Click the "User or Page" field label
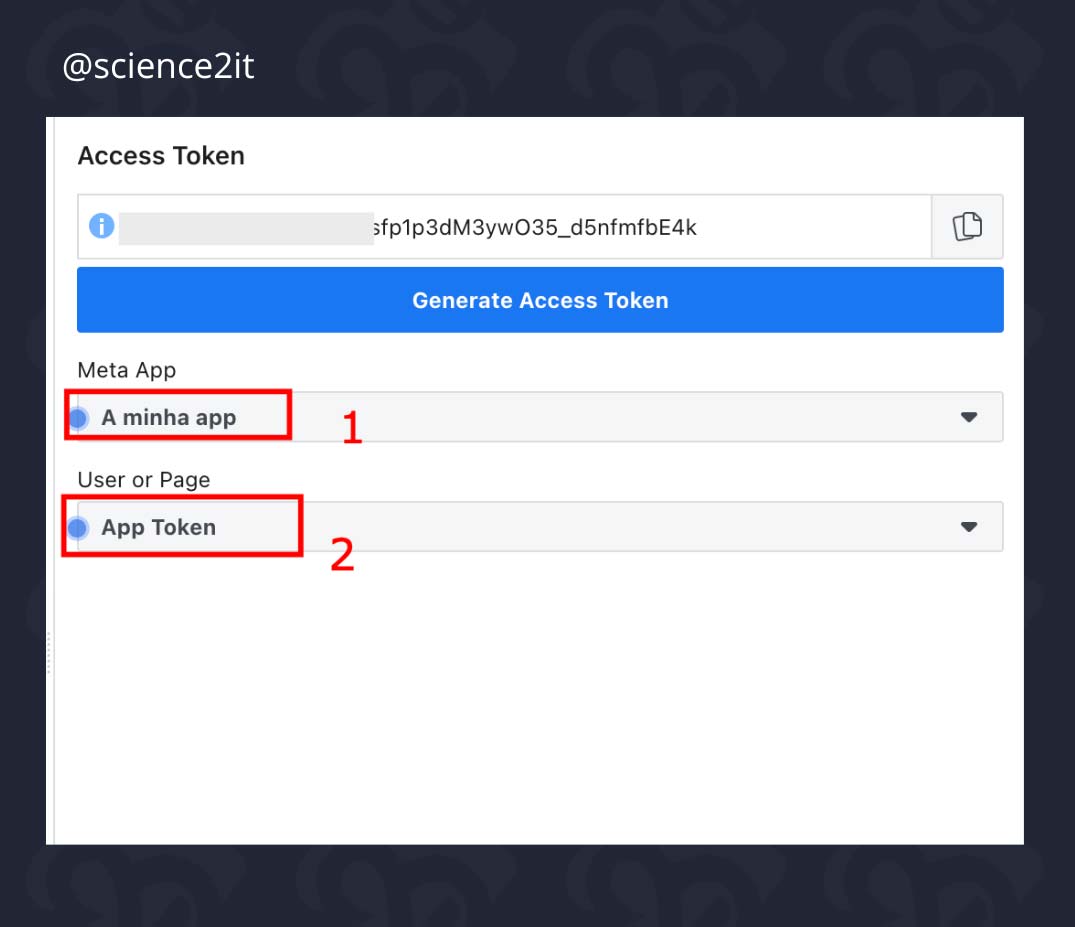This screenshot has height=927, width=1075. pos(144,480)
